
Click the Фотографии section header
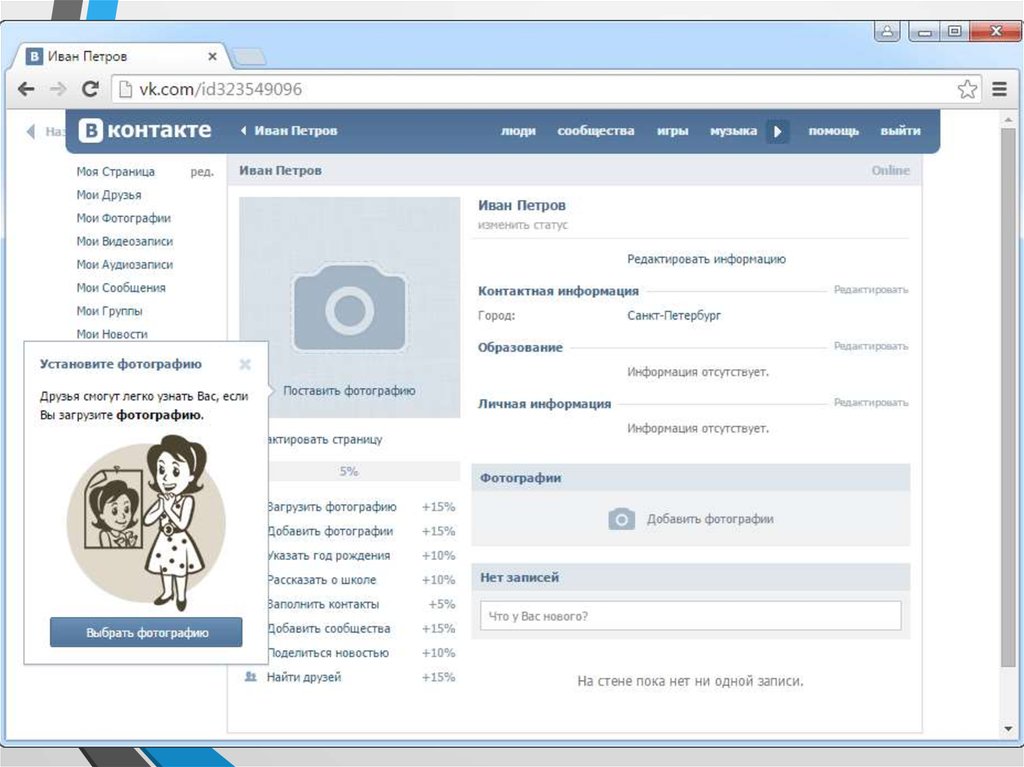click(x=691, y=478)
